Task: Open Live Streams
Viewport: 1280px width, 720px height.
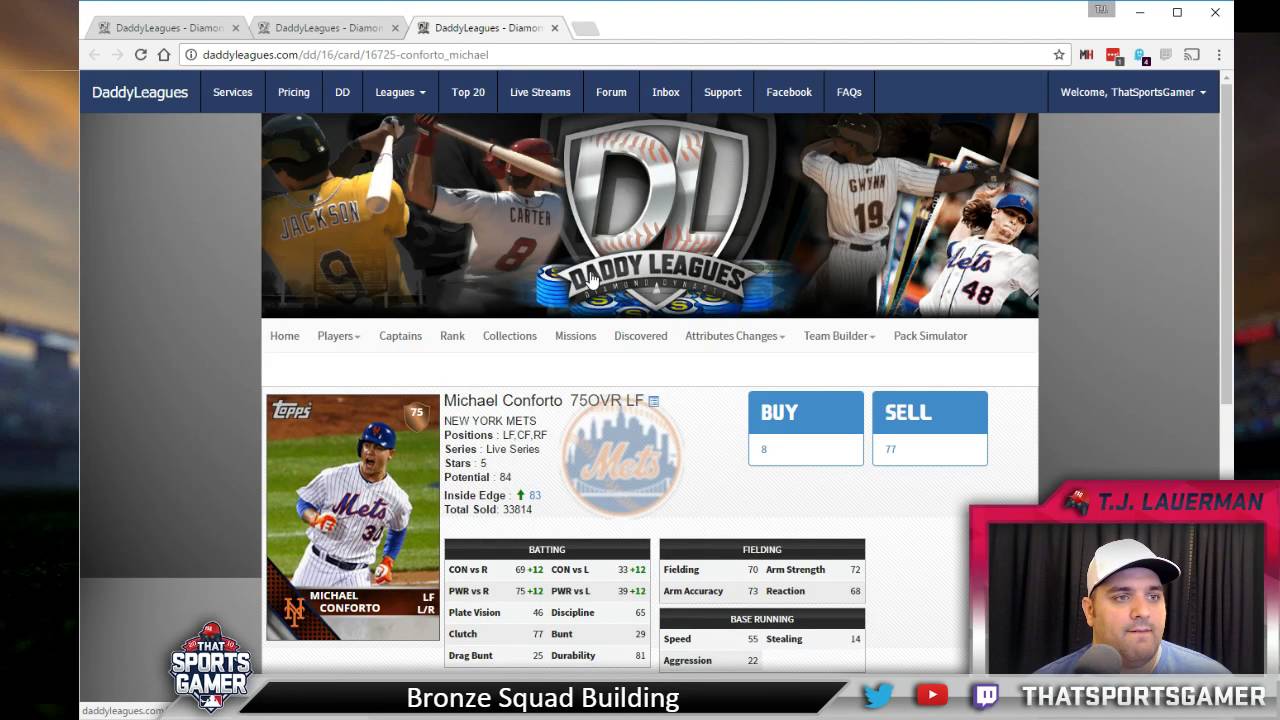Action: pos(540,92)
